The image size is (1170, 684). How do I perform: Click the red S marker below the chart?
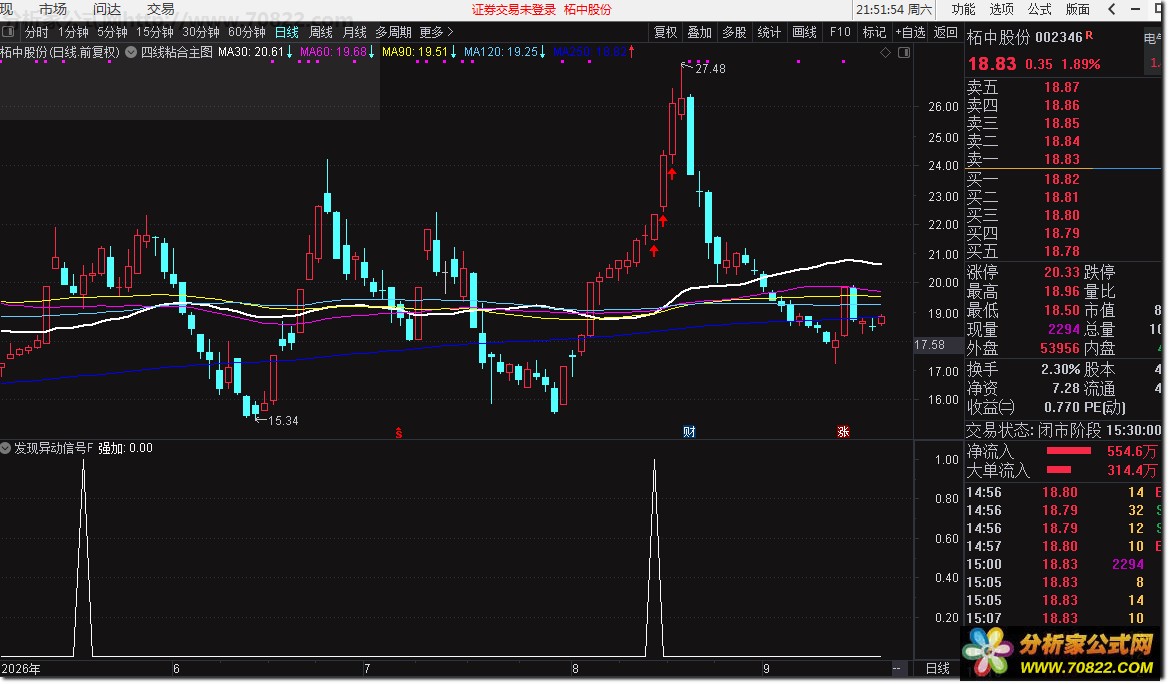click(399, 433)
